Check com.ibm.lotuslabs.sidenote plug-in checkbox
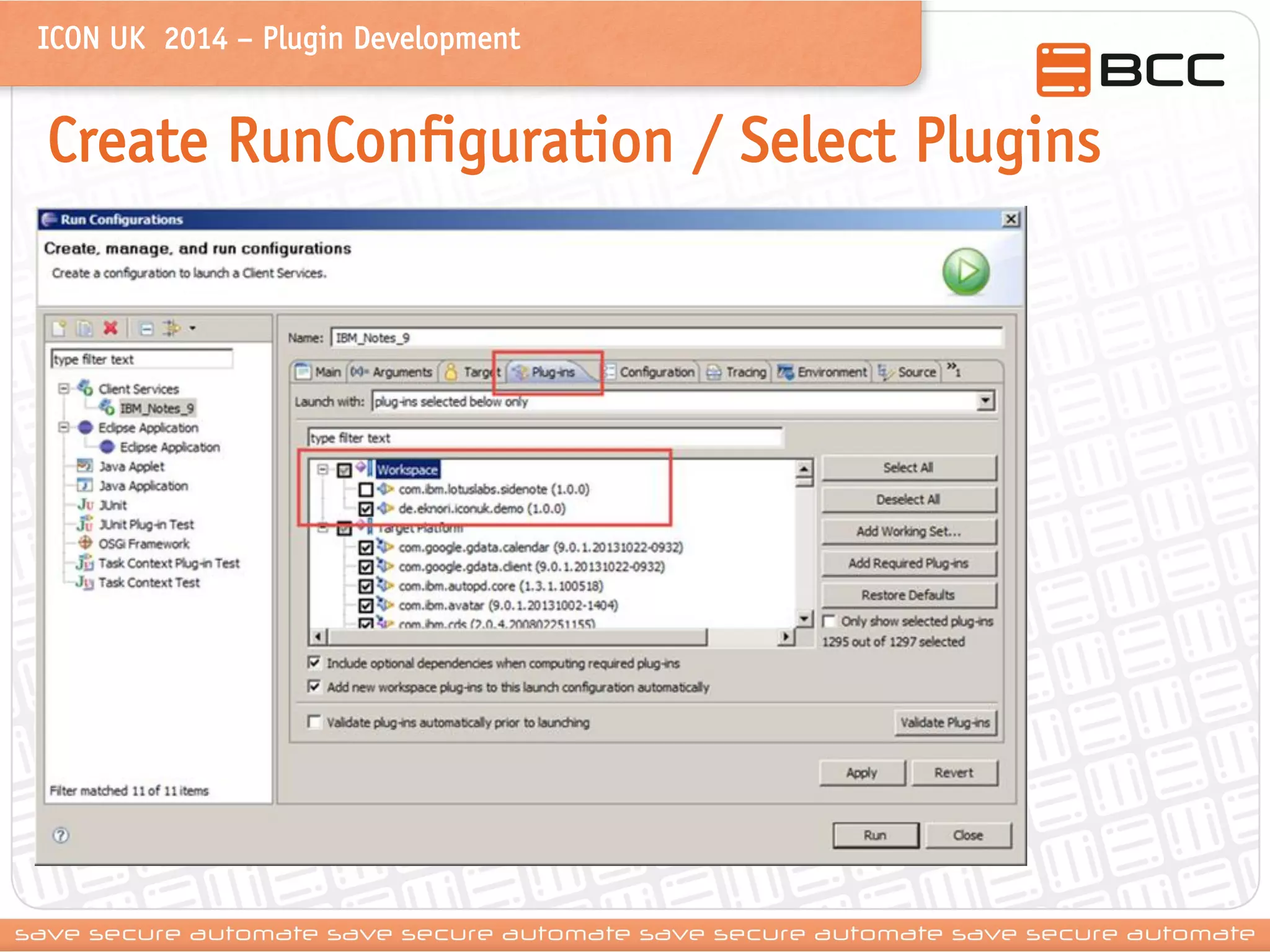The image size is (1270, 952). click(366, 490)
